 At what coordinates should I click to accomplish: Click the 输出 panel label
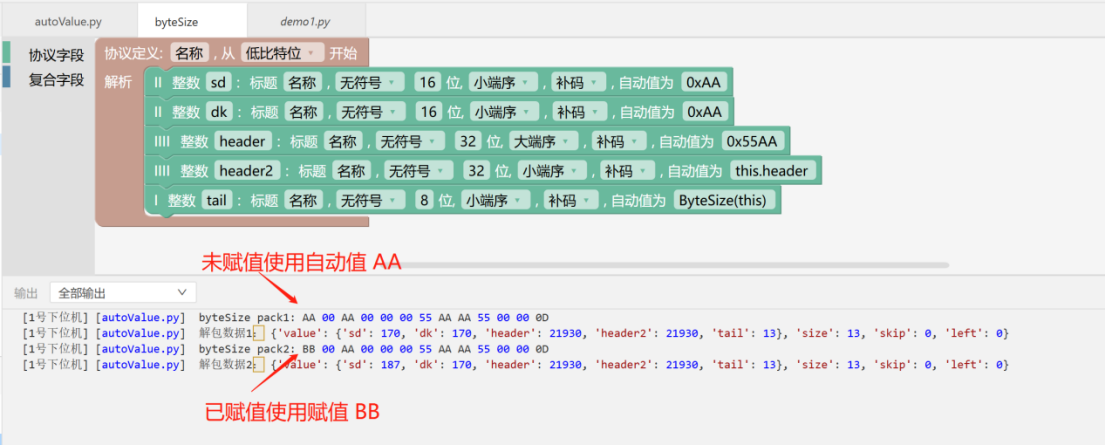click(26, 293)
